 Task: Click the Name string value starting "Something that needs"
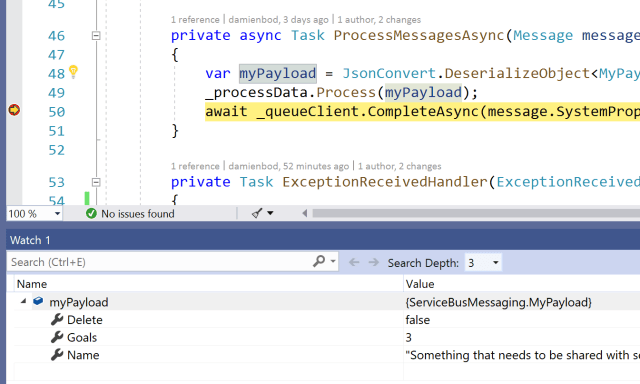[522, 355]
